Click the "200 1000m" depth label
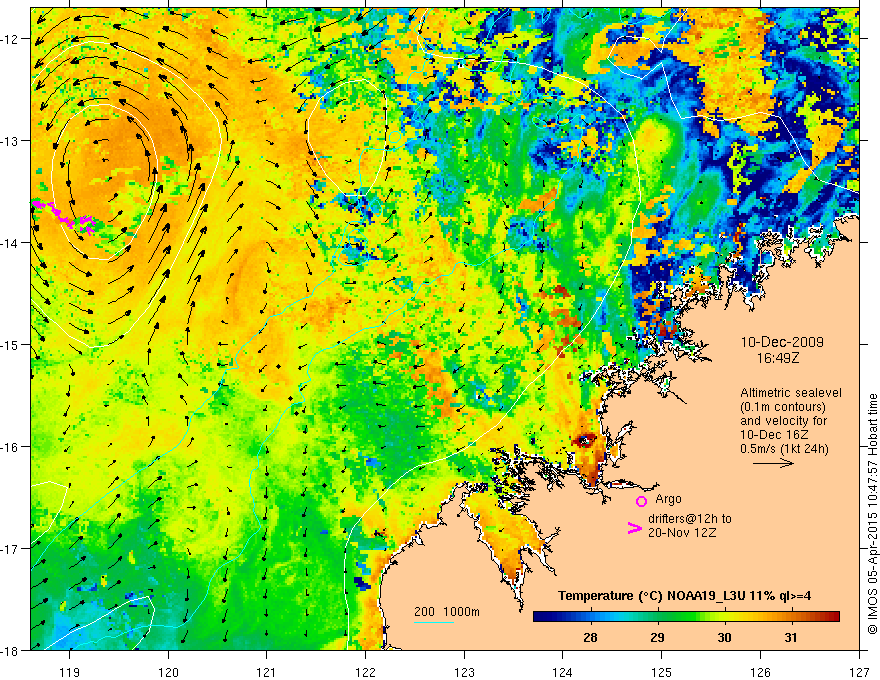This screenshot has width=880, height=680. point(447,612)
